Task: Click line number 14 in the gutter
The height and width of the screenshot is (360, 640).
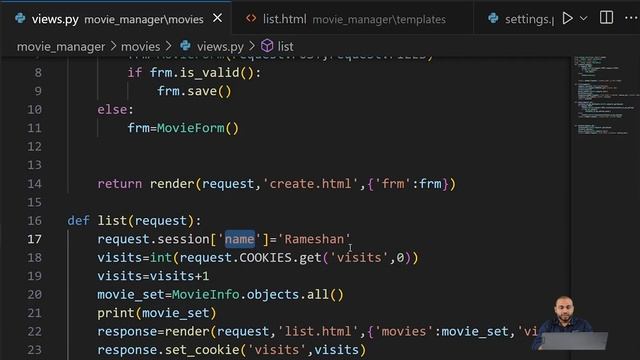Action: 35,184
